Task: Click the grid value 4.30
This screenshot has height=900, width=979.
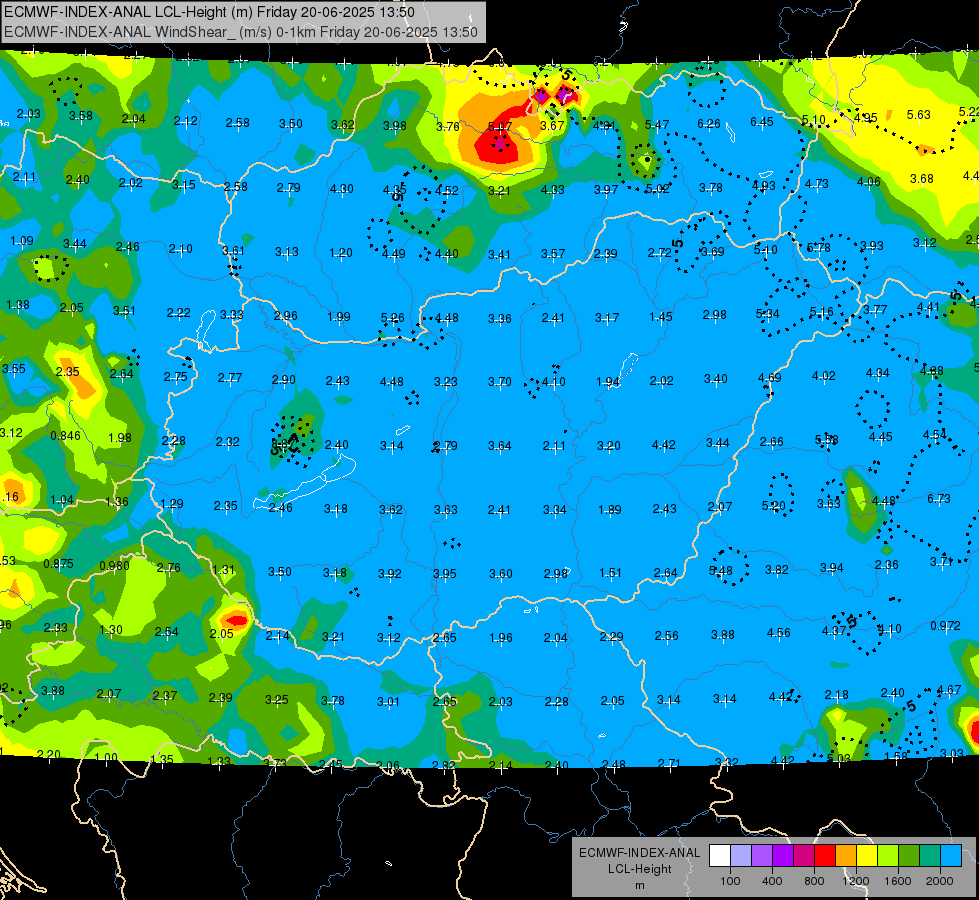Action: [x=342, y=189]
